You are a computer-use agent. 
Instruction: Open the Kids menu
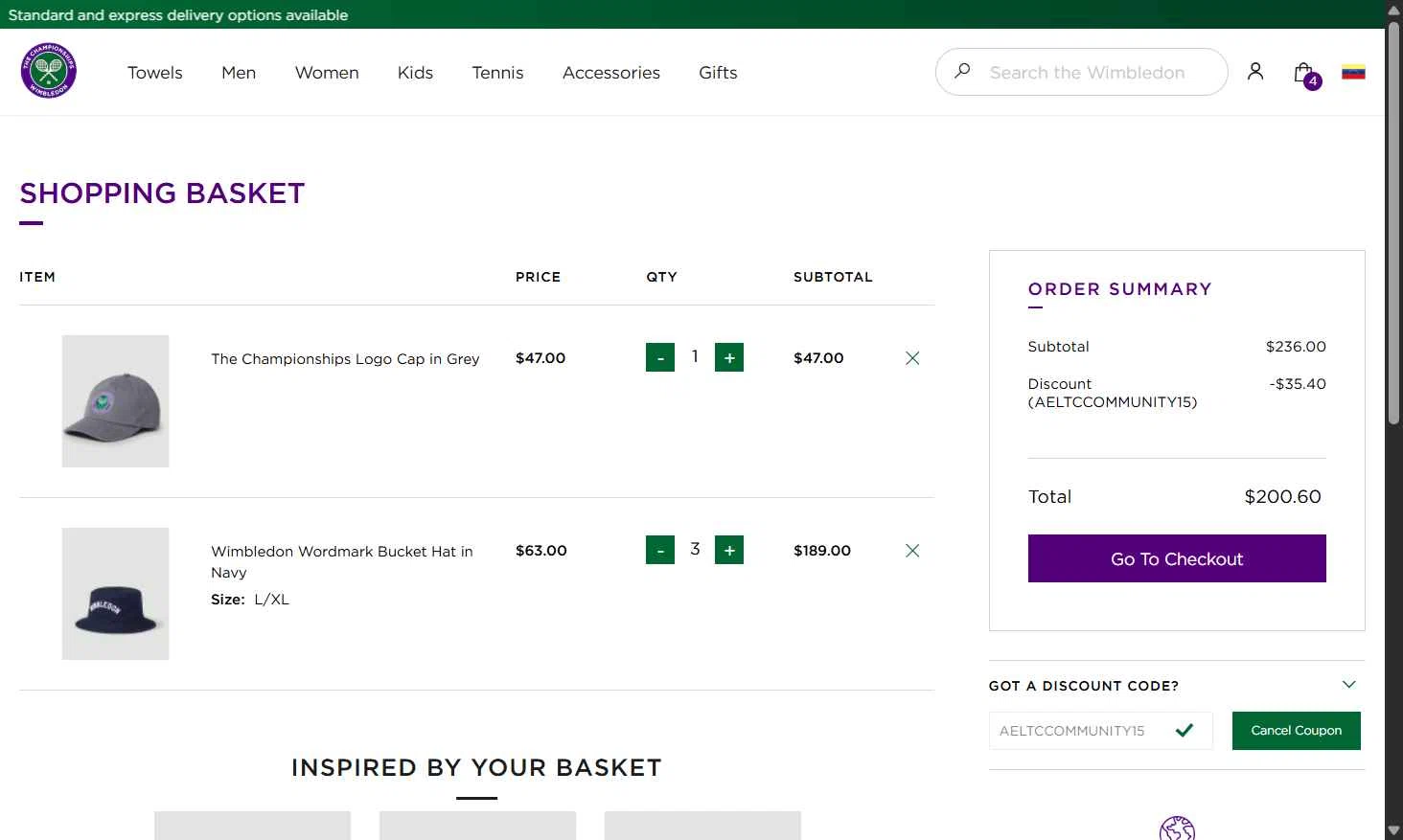tap(415, 73)
